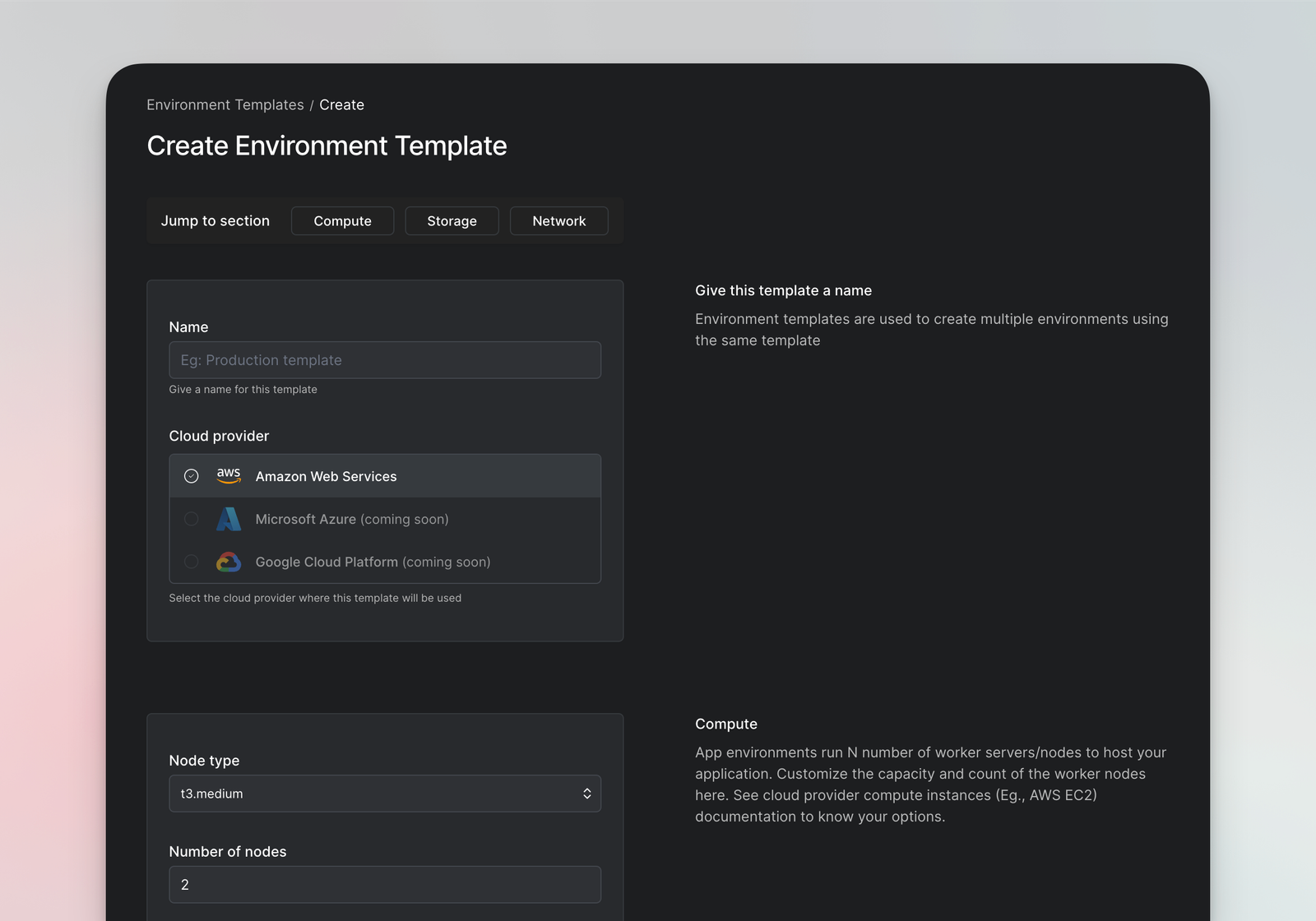This screenshot has width=1316, height=921.
Task: Click the Google Cloud Platform (coming soon) label
Action: tap(373, 562)
